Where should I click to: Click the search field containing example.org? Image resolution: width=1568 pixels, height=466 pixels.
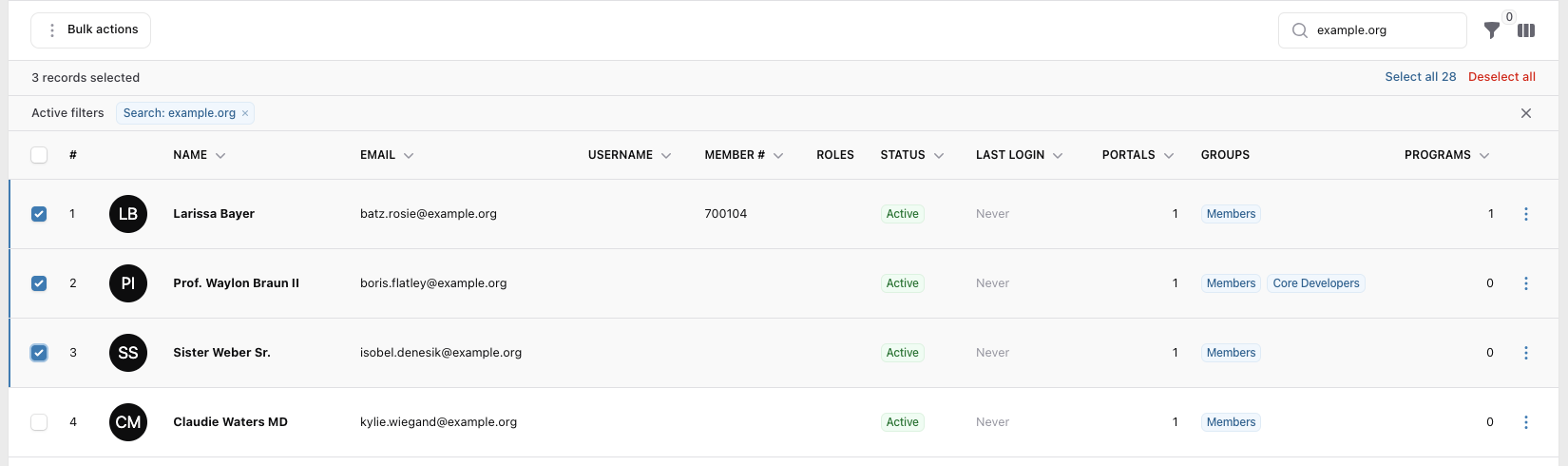[1372, 30]
